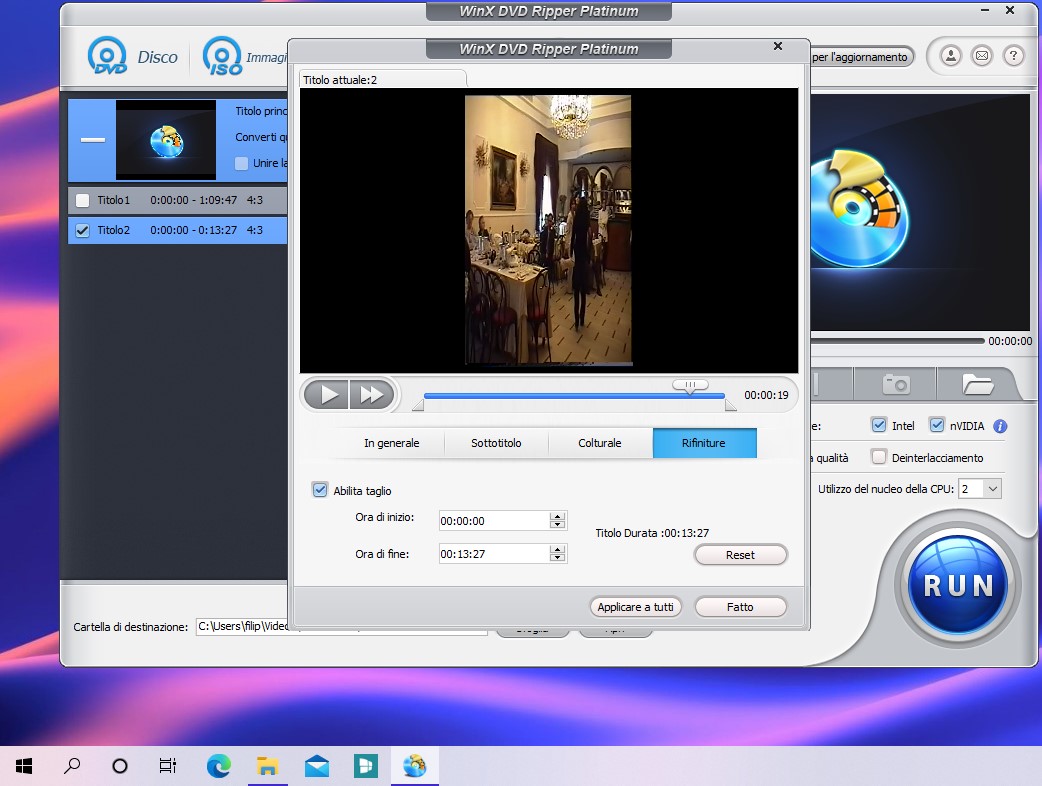Open the ISO image source button

coord(245,56)
